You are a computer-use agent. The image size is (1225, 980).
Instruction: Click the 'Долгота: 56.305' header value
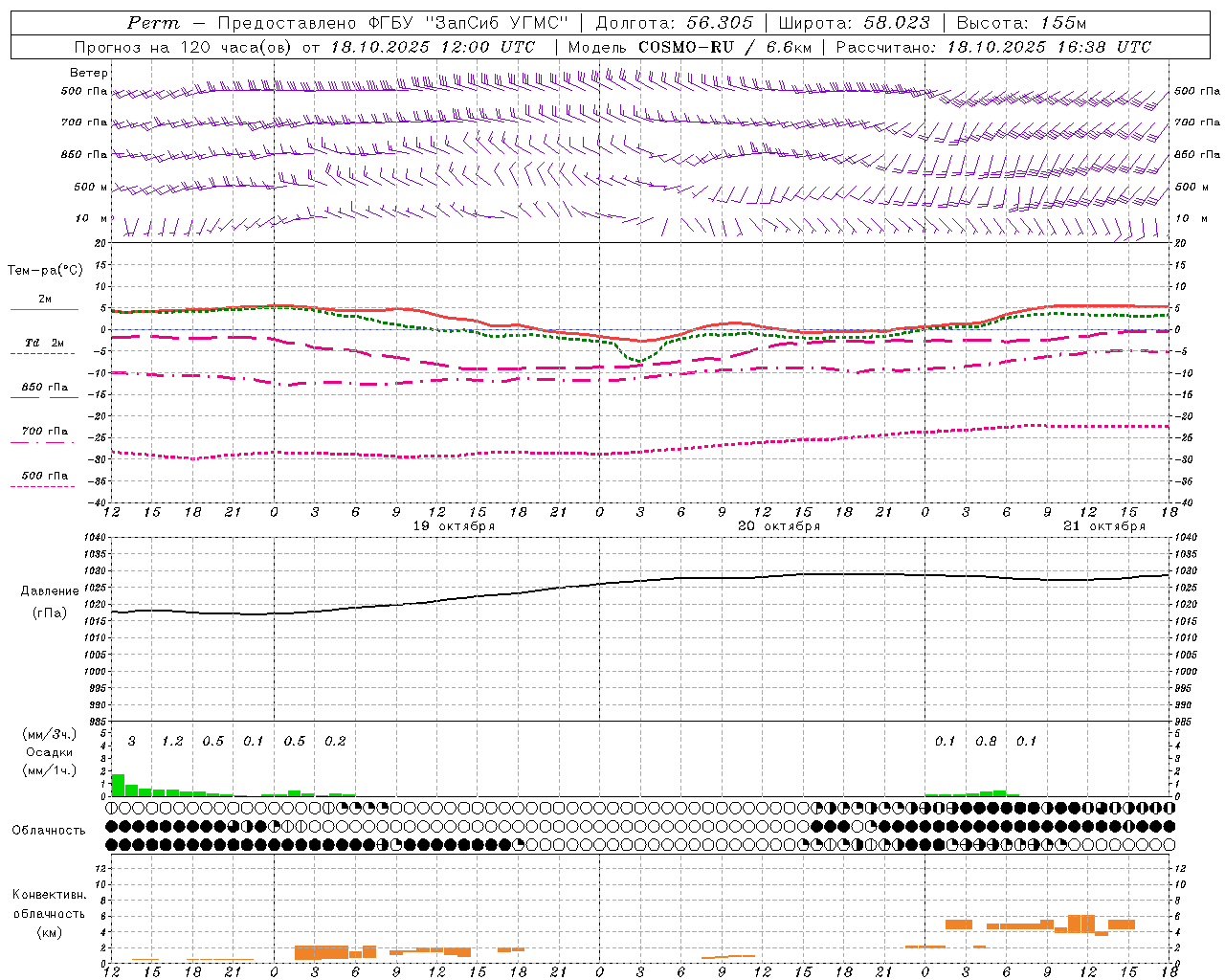click(675, 23)
